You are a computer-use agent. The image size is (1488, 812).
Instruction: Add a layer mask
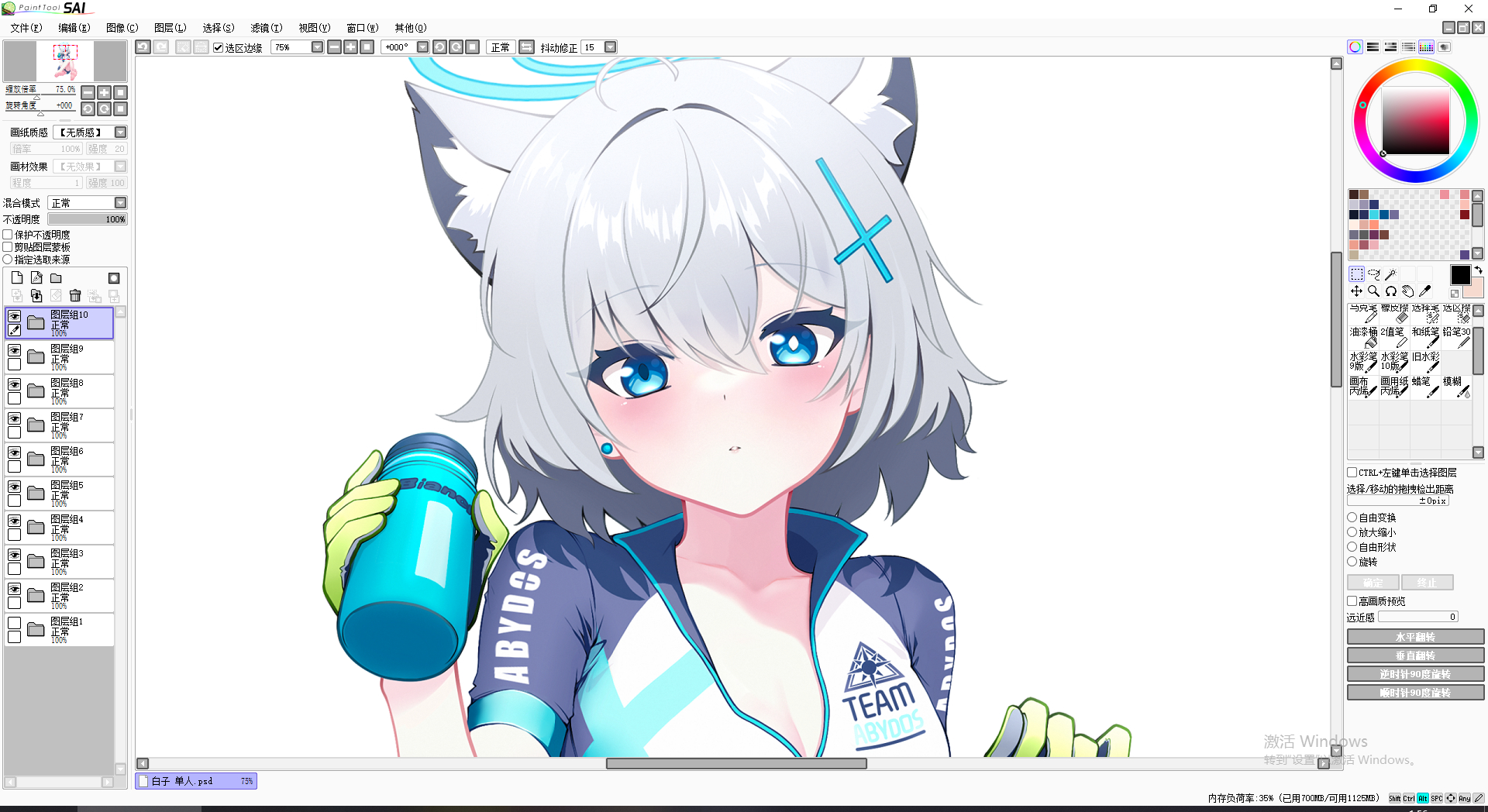(114, 278)
